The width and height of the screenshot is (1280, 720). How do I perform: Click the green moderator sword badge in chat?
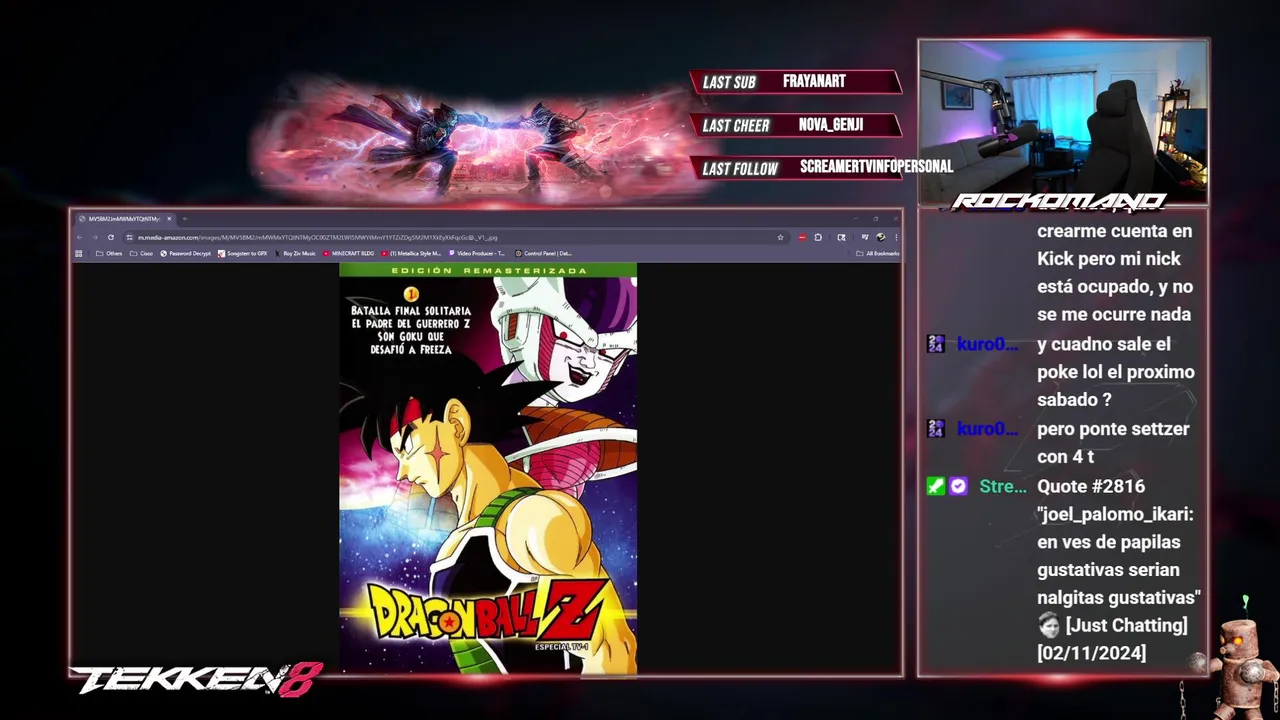tap(935, 486)
